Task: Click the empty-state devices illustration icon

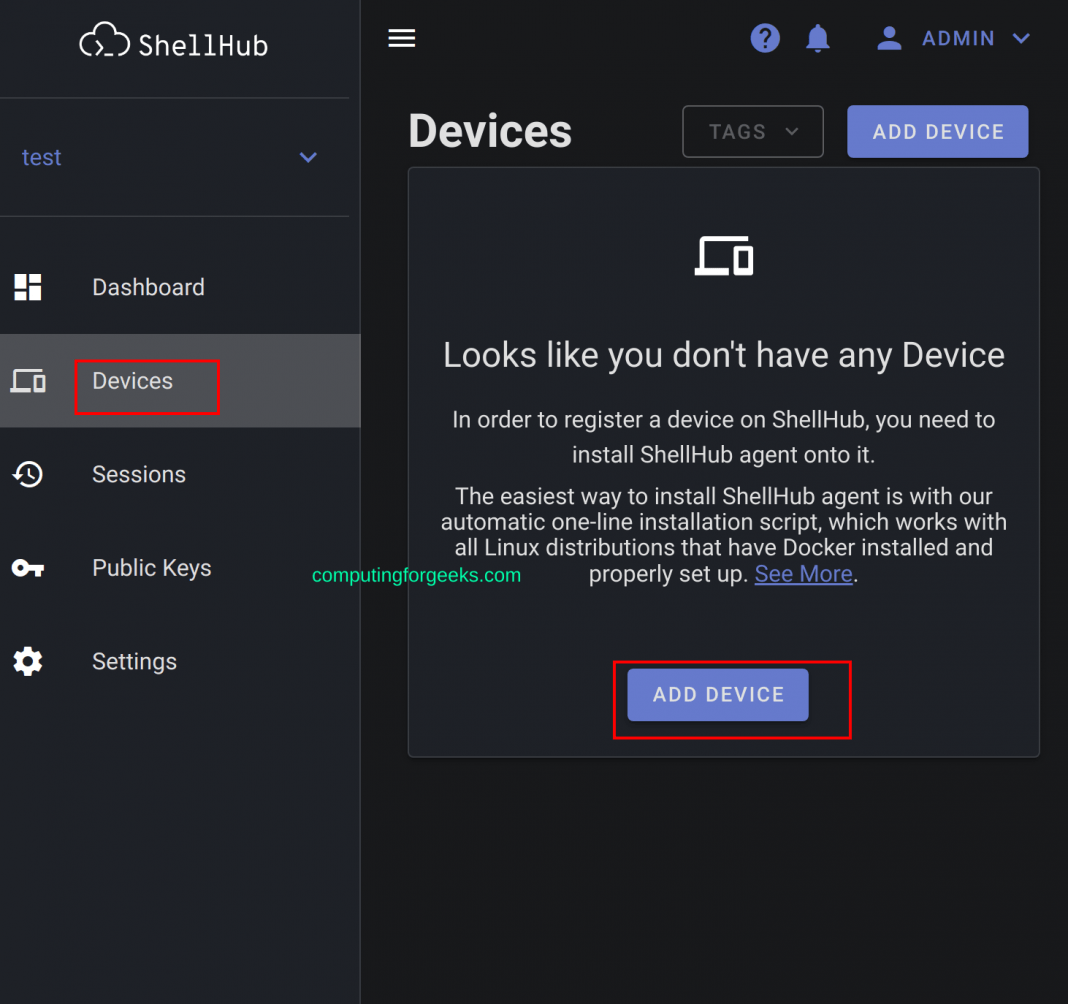Action: coord(723,256)
